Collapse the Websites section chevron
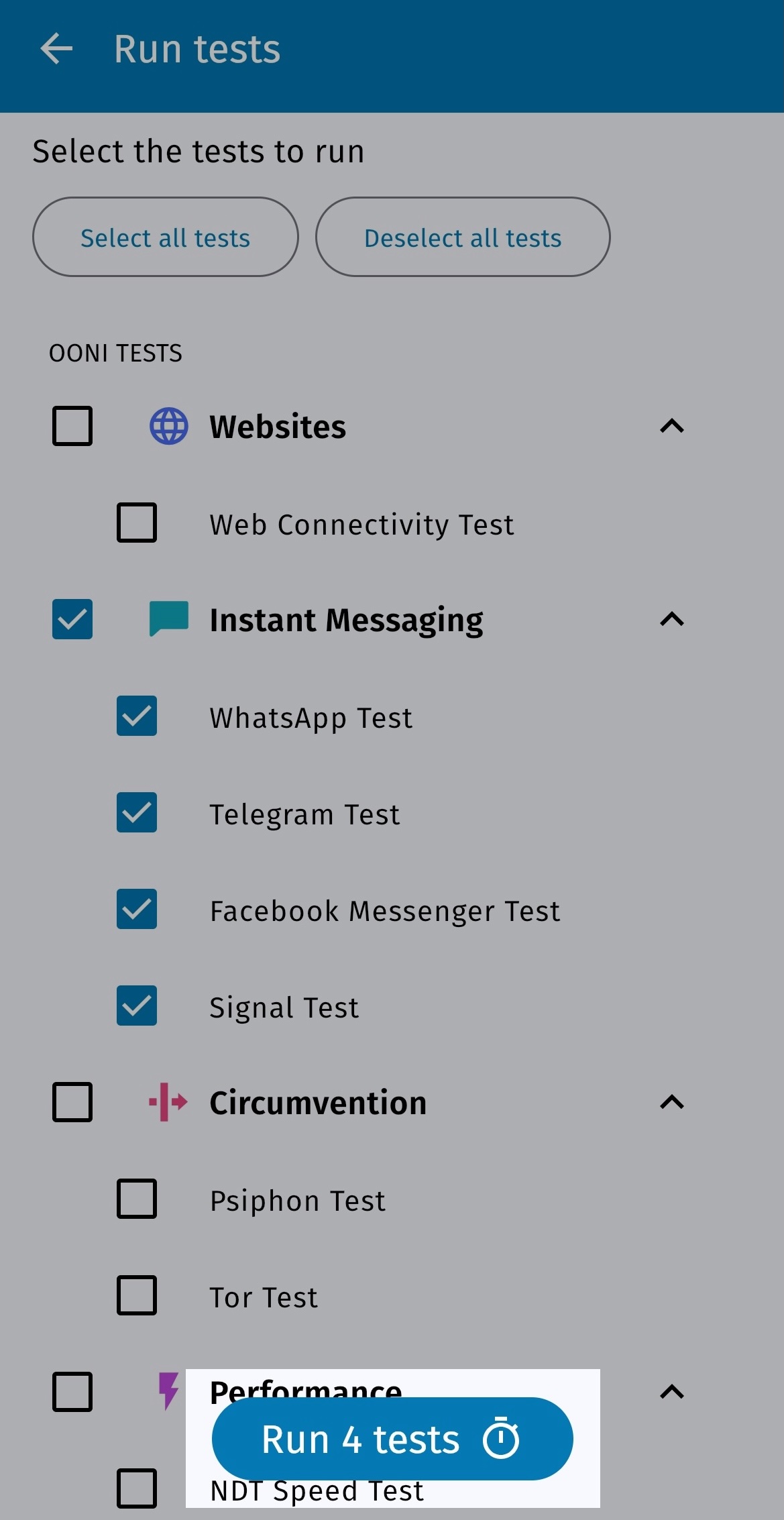This screenshot has height=1520, width=784. [x=672, y=426]
